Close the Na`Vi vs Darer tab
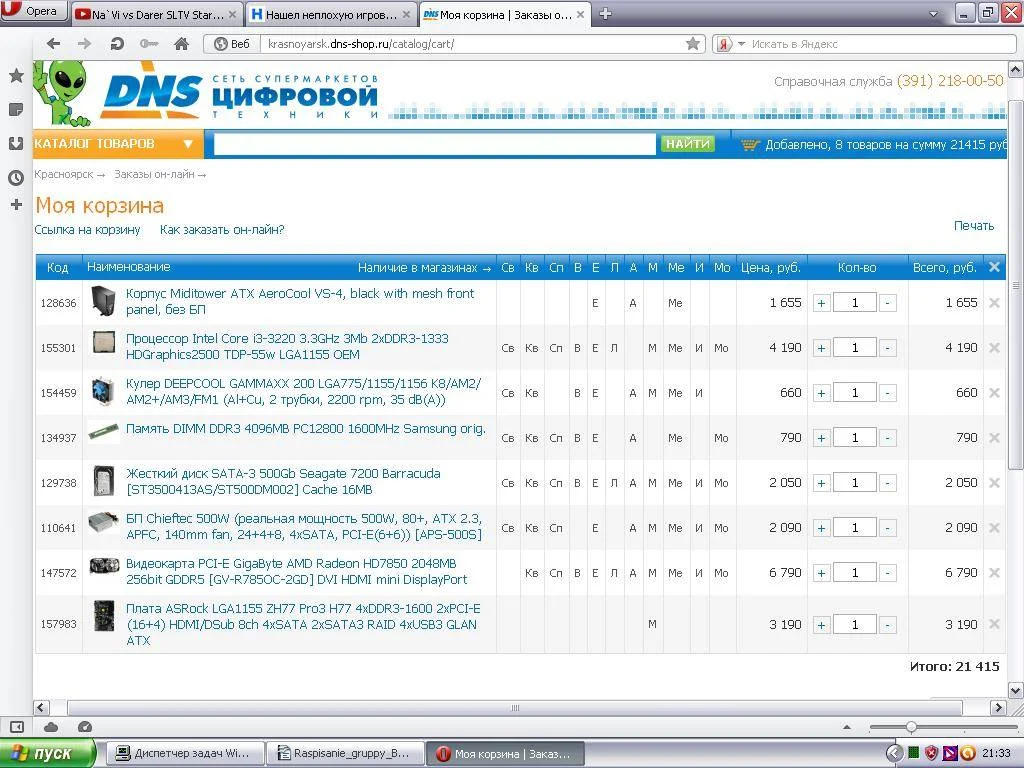1024x768 pixels. [233, 14]
